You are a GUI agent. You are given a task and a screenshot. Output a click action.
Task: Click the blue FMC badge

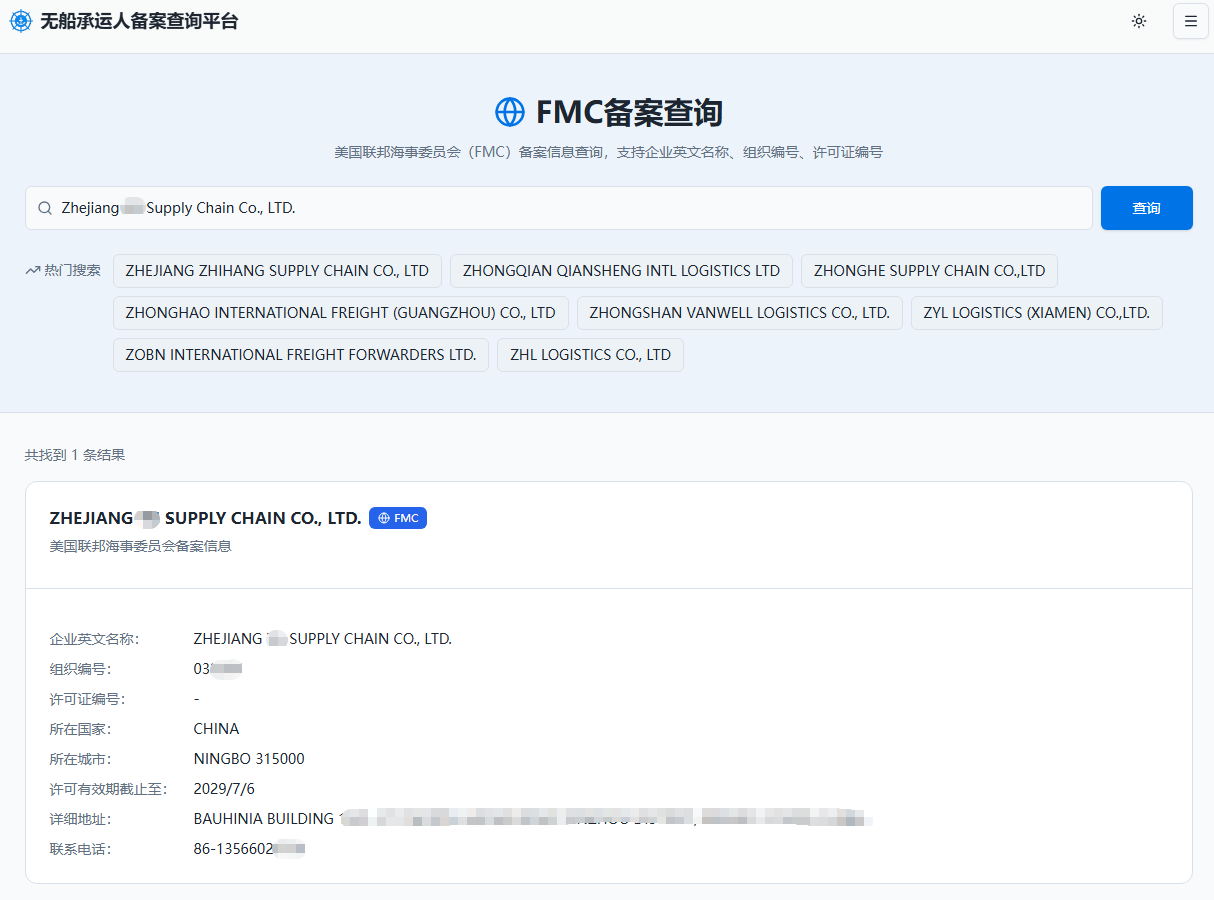point(398,518)
